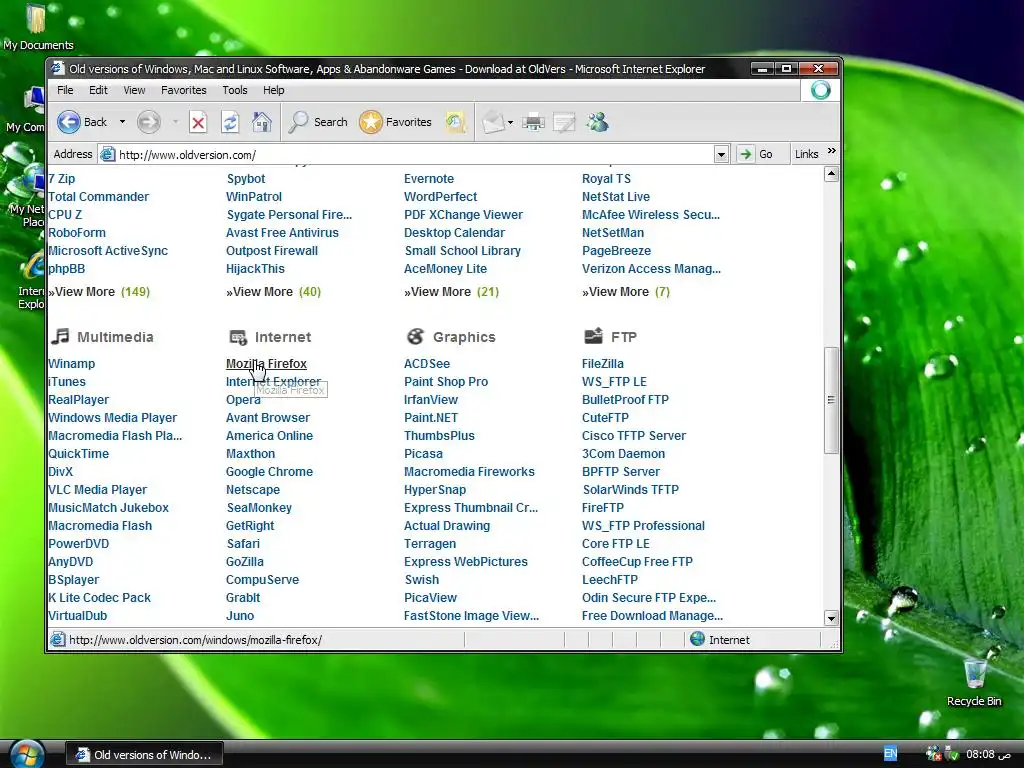
Task: Click View More (21) link
Action: click(451, 292)
